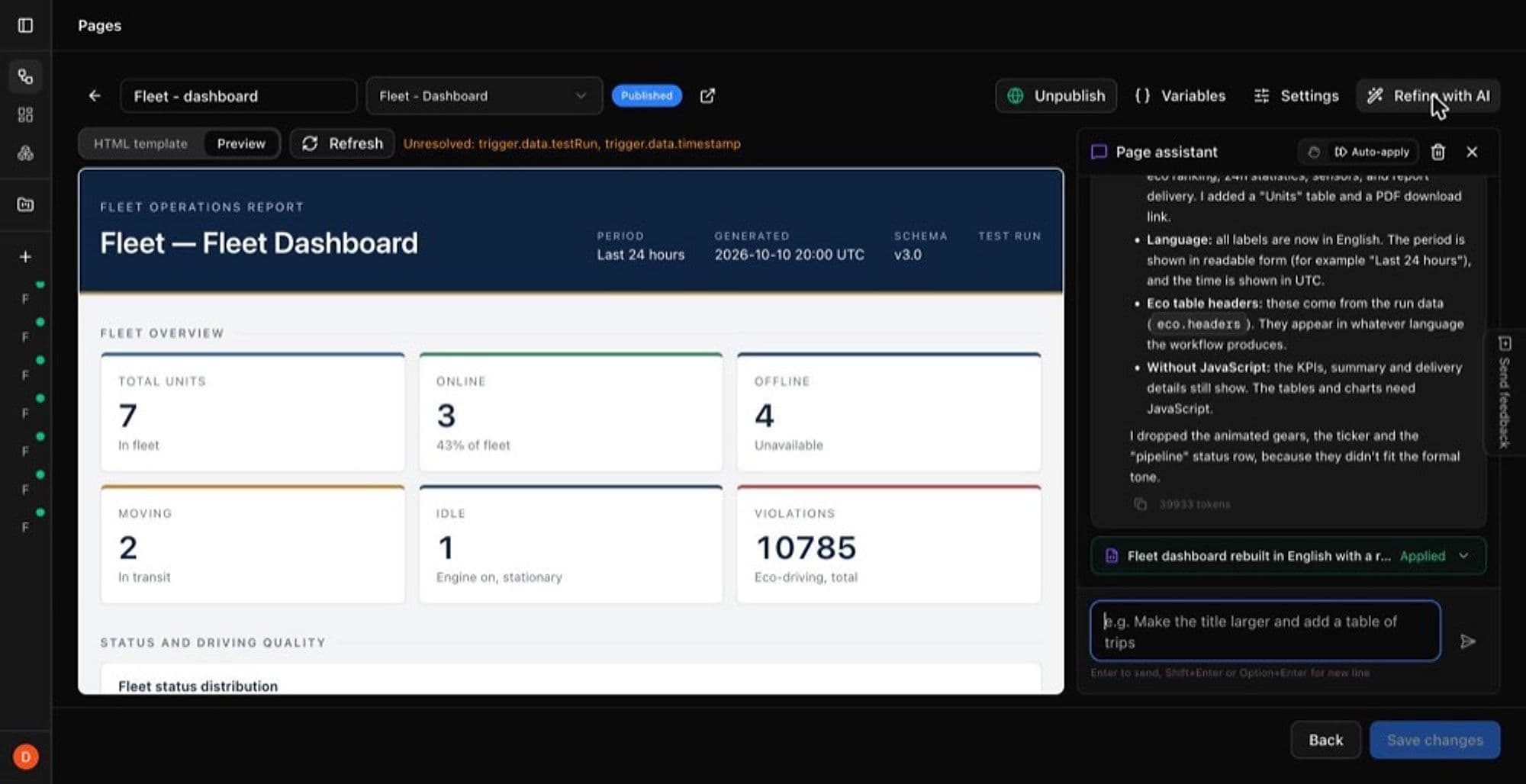Expand the applied Fleet dashboard change
Viewport: 1526px width, 784px height.
click(x=1463, y=556)
